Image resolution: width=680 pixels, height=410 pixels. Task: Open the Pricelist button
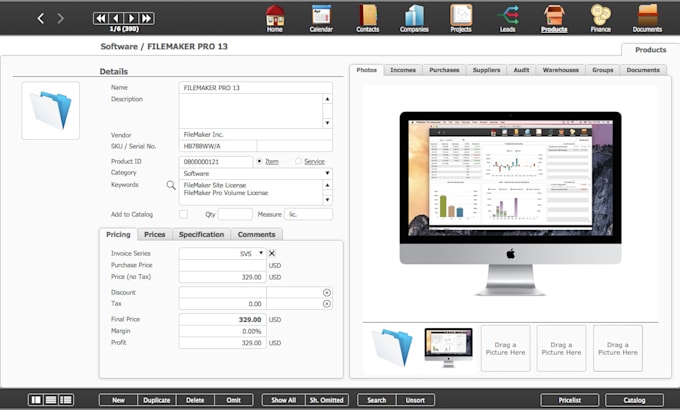pyautogui.click(x=570, y=400)
